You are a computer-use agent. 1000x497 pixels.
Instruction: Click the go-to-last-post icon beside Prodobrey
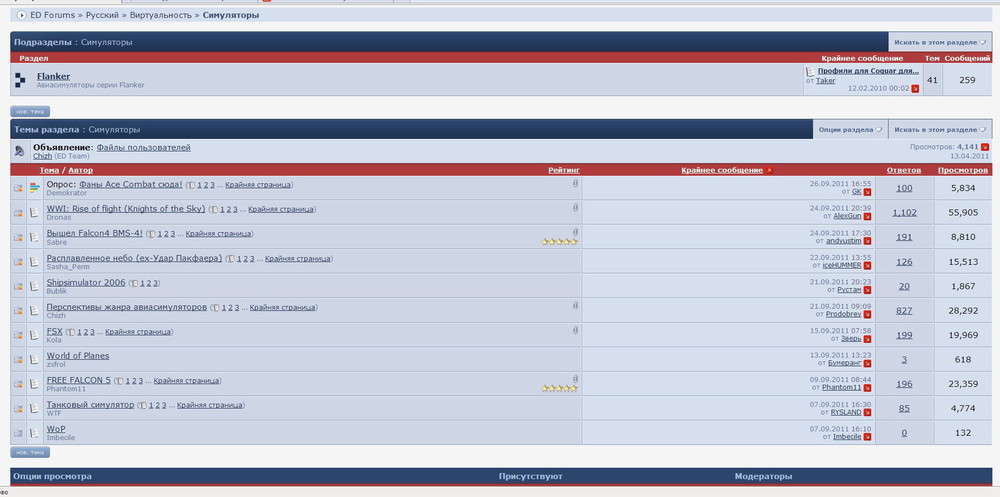pyautogui.click(x=867, y=315)
